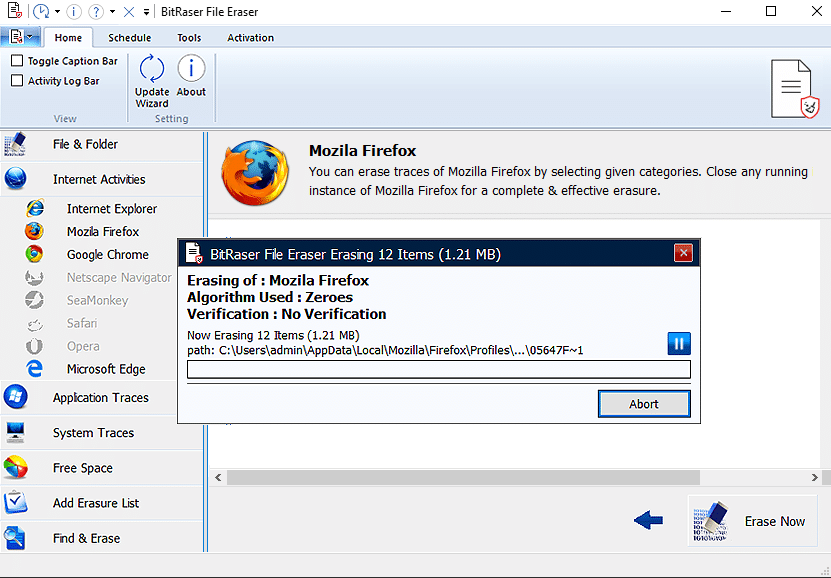Click the scrollbar right arrow

tap(815, 477)
